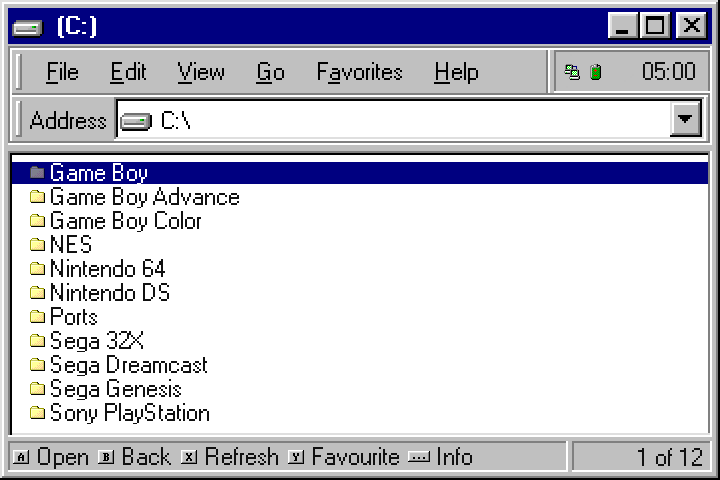Click the Sega 32X folder icon

[37, 340]
